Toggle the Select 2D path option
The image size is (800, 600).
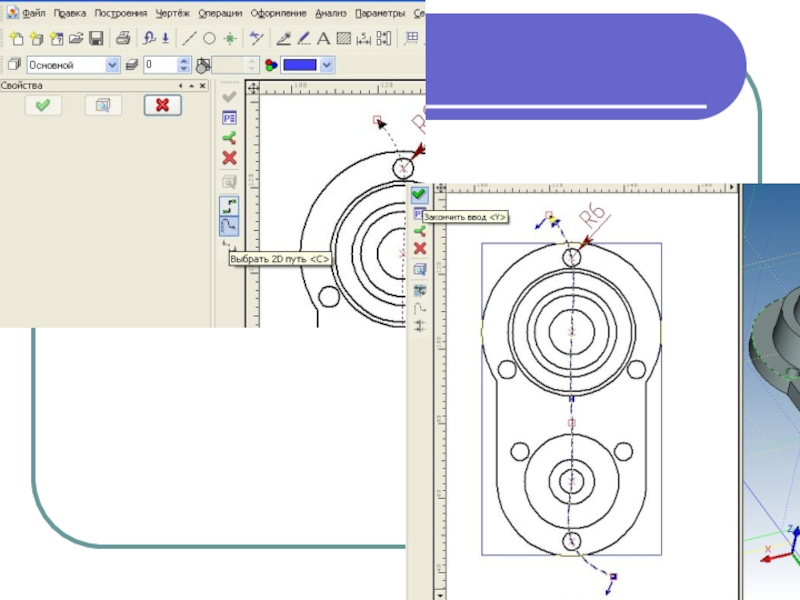[229, 226]
